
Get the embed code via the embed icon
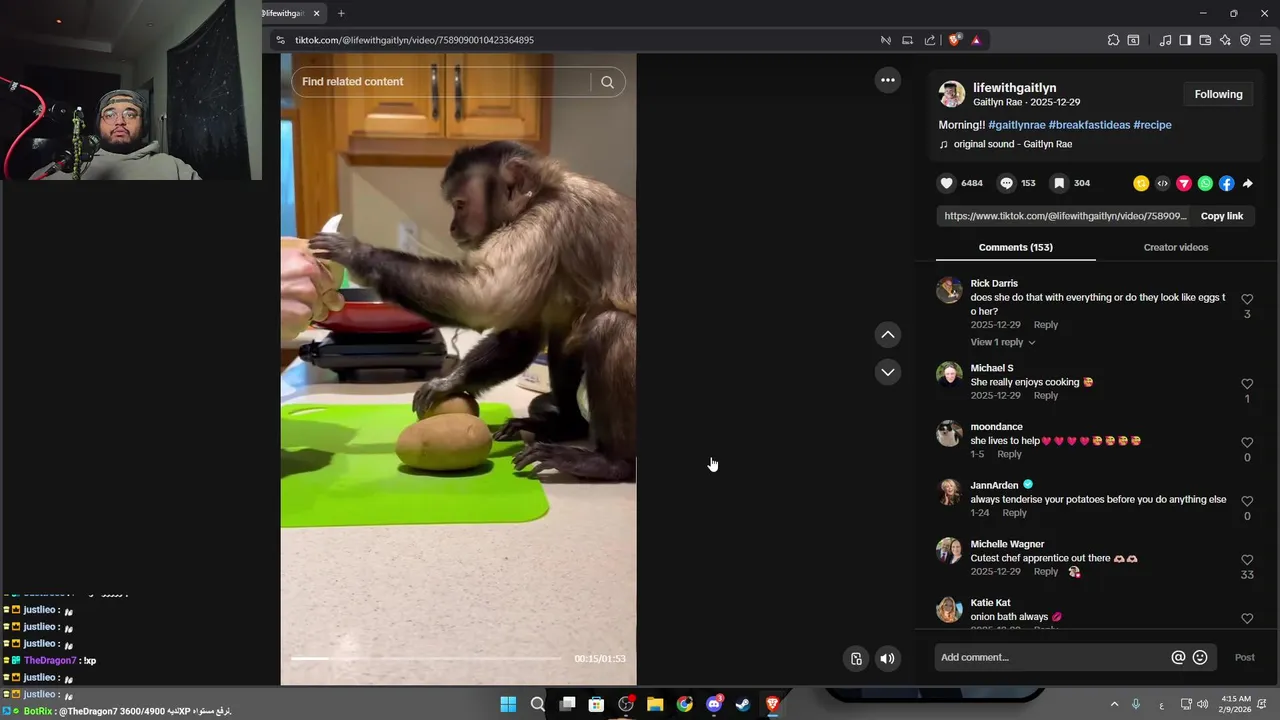point(1162,183)
